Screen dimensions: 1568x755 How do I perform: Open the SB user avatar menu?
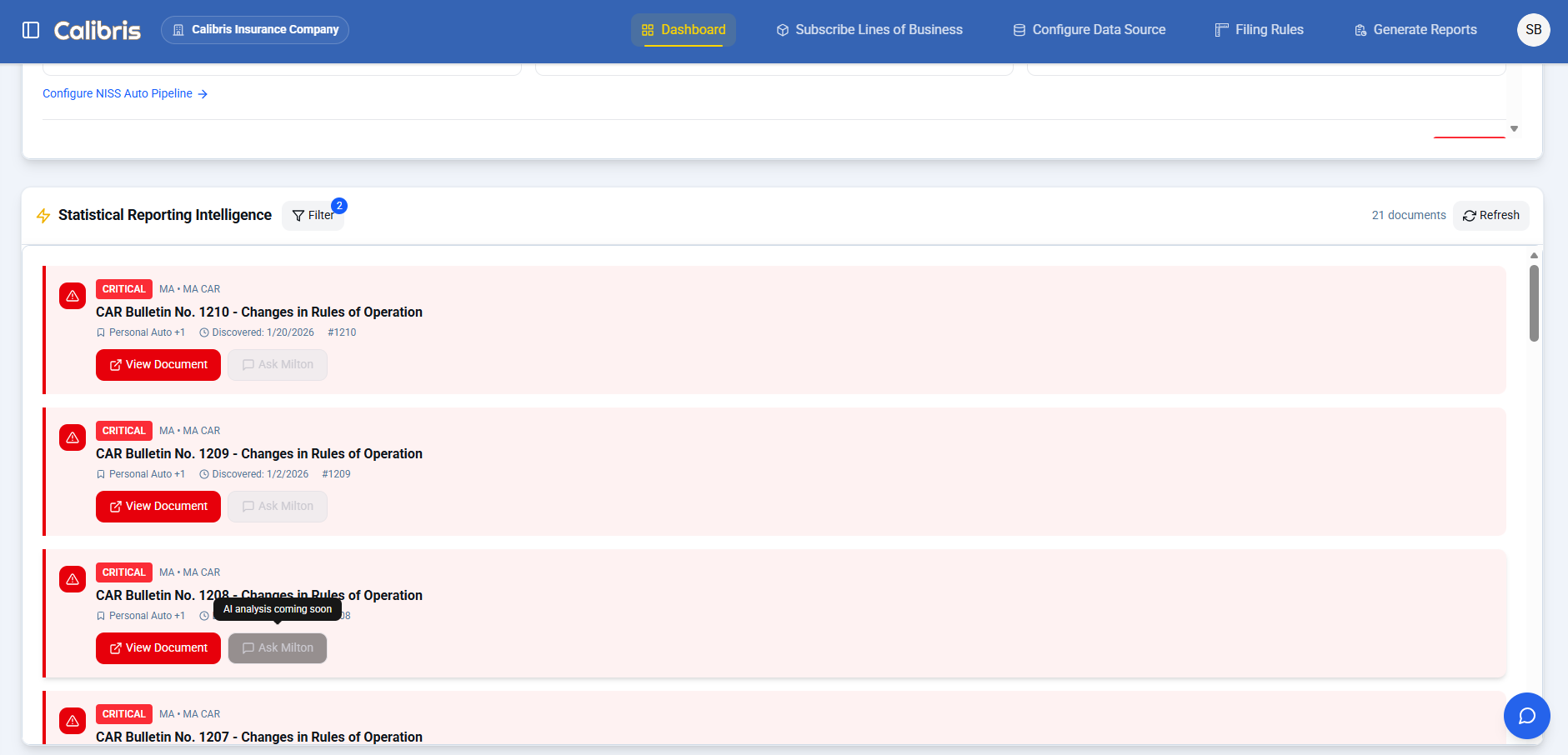[x=1534, y=29]
